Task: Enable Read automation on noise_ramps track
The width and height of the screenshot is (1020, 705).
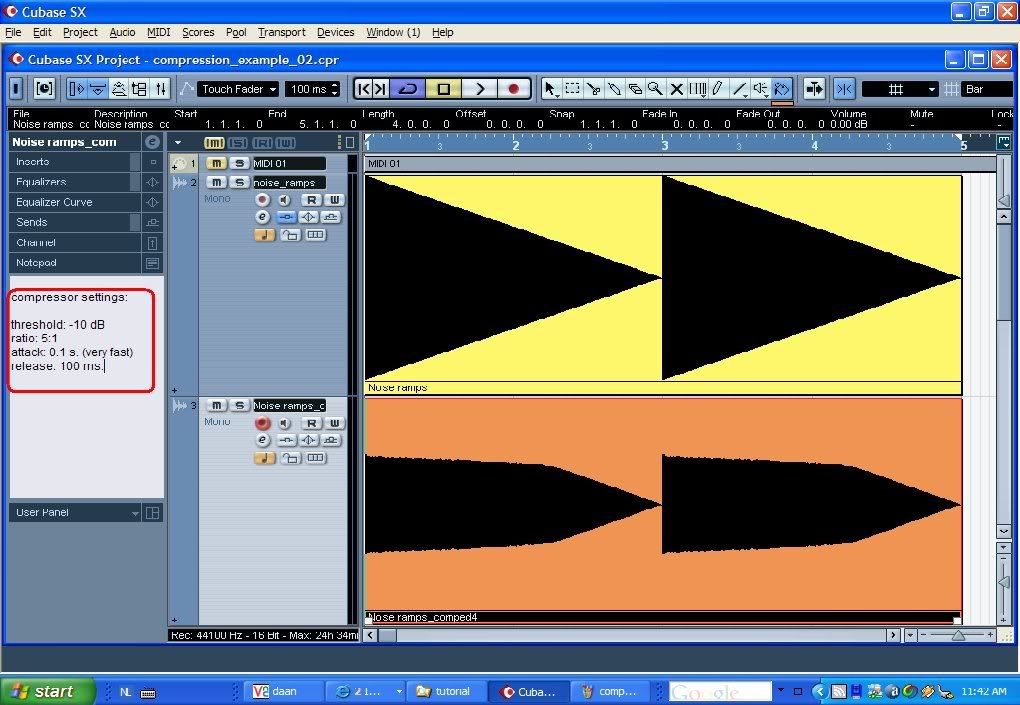Action: point(312,200)
